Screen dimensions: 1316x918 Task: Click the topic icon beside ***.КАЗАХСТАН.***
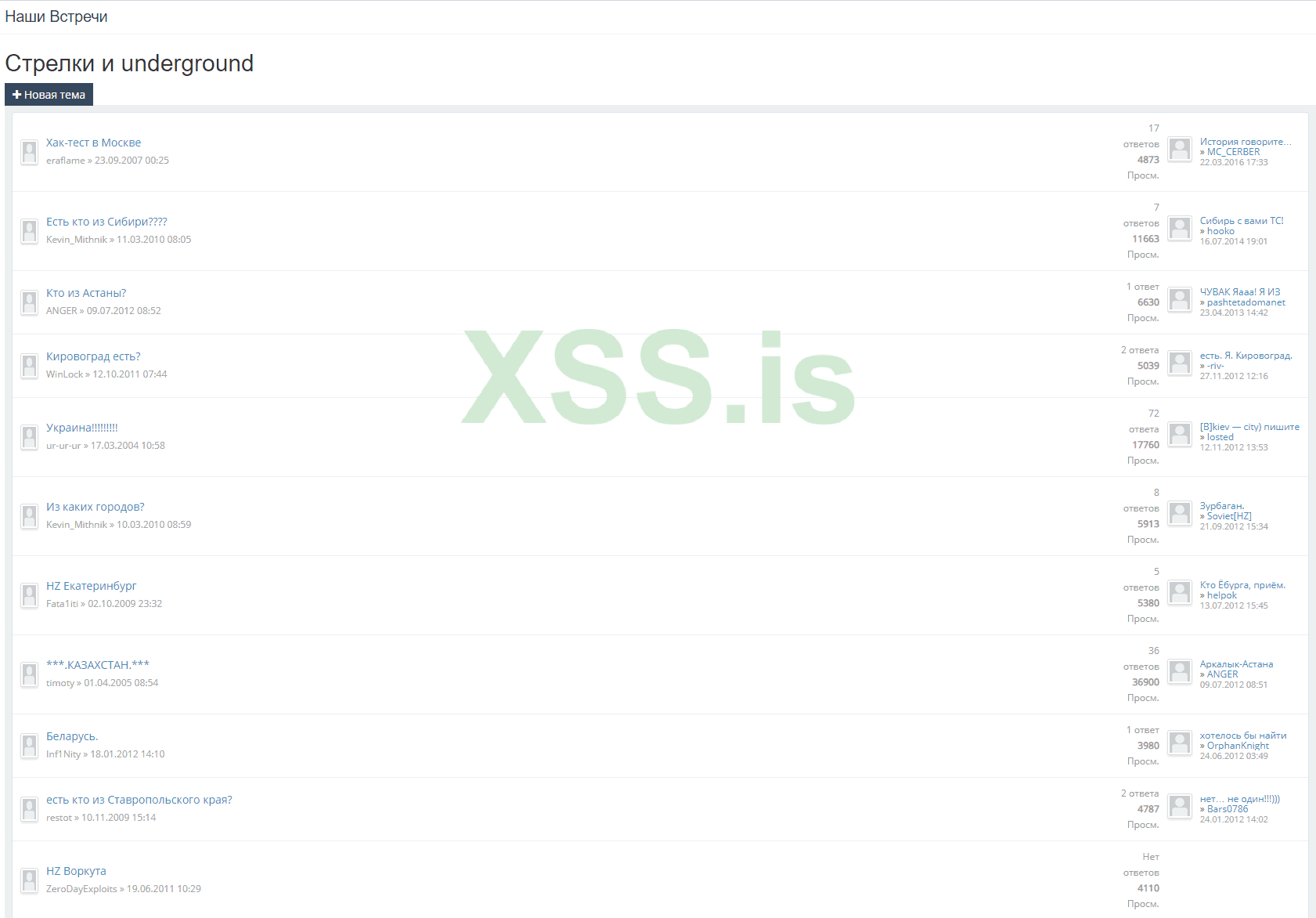click(x=29, y=674)
